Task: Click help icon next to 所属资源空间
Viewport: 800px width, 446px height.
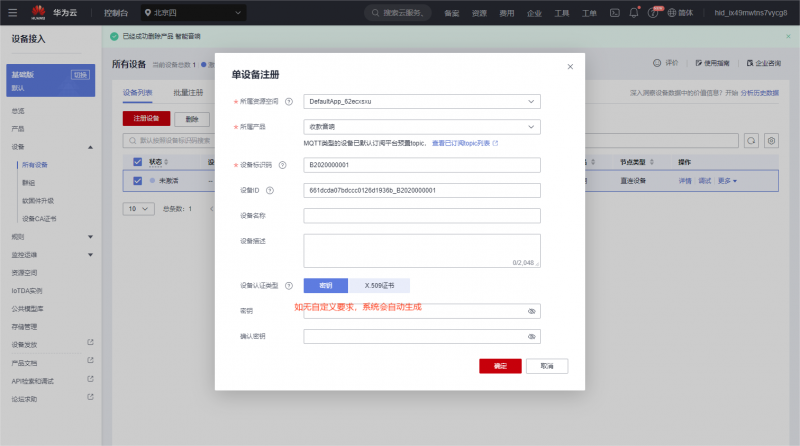Action: (289, 101)
